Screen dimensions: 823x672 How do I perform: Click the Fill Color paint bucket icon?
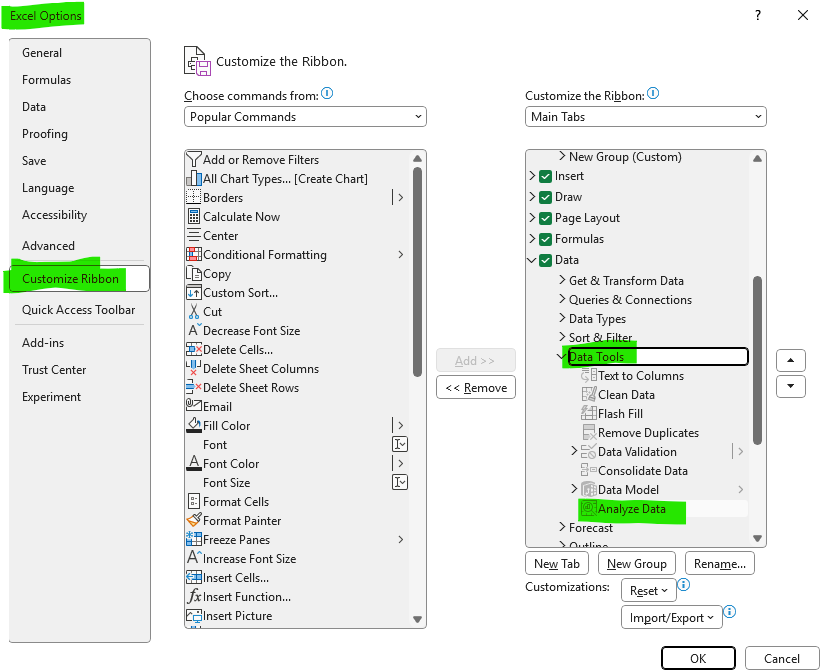(x=194, y=425)
